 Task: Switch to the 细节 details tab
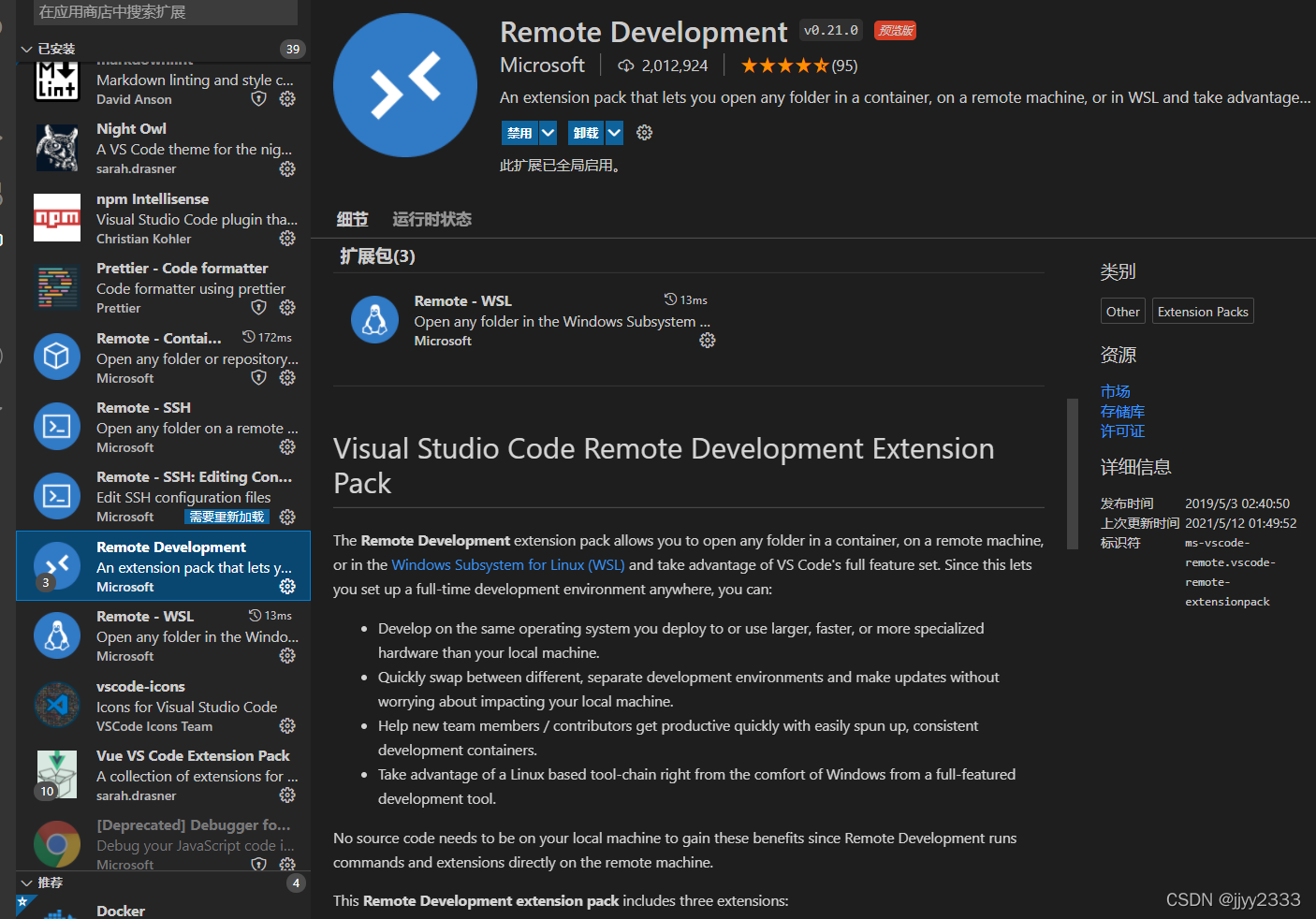click(352, 219)
